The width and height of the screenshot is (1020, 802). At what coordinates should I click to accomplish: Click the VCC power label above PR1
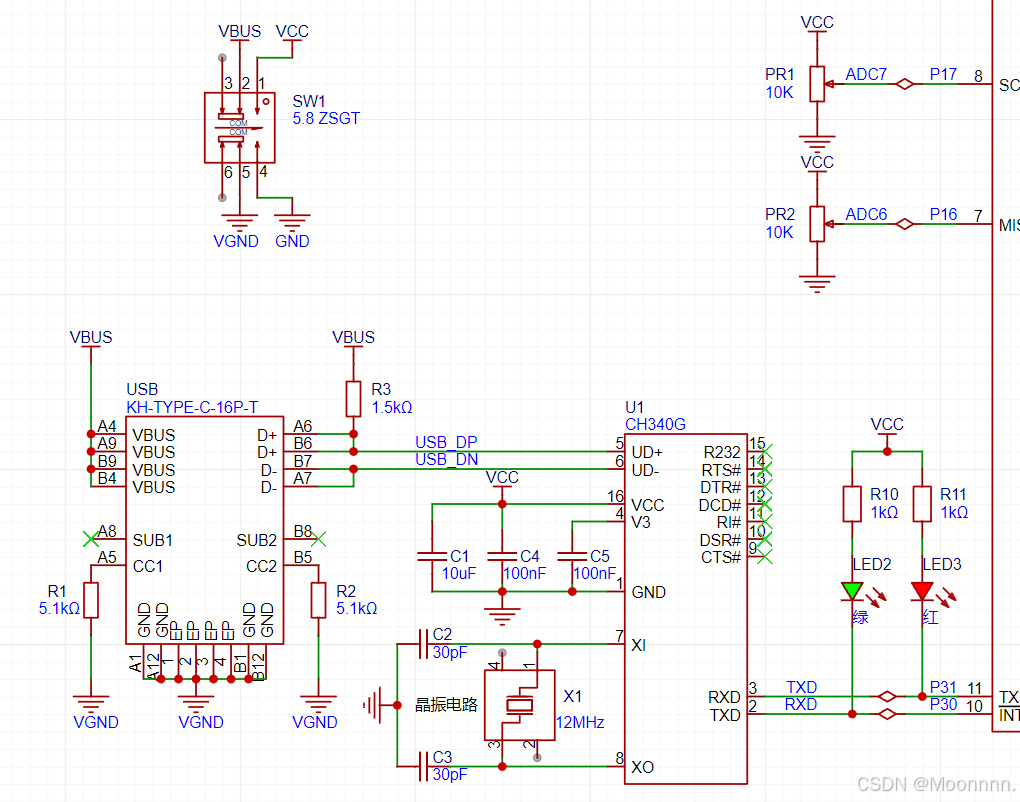click(x=817, y=23)
